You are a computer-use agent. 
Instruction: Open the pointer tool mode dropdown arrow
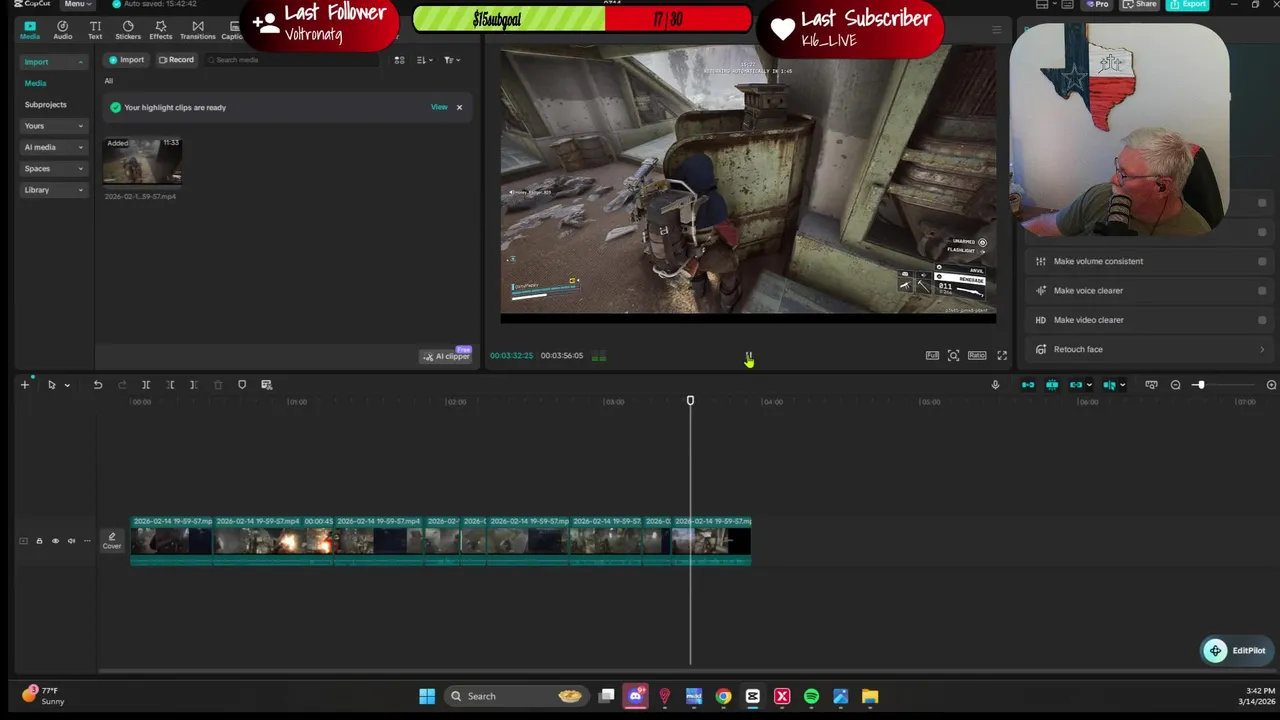pos(67,385)
